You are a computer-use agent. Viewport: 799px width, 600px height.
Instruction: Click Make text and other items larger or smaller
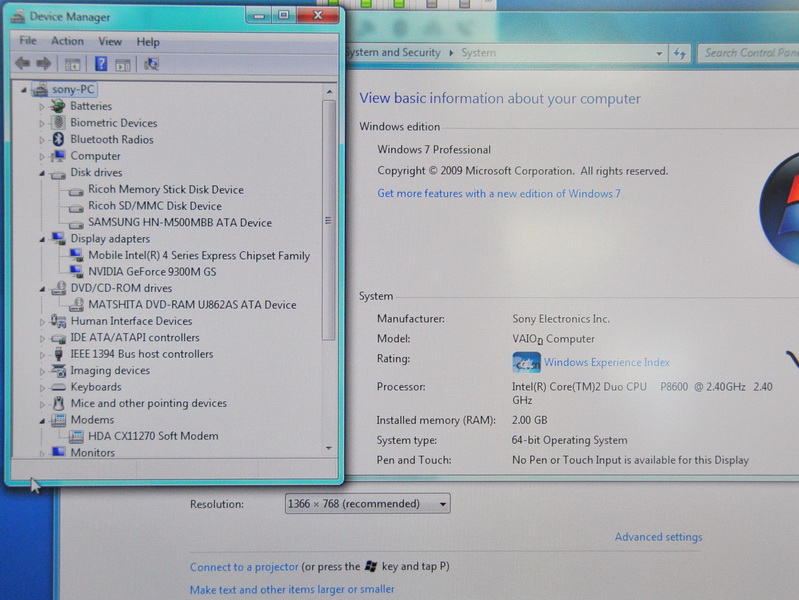tap(292, 590)
